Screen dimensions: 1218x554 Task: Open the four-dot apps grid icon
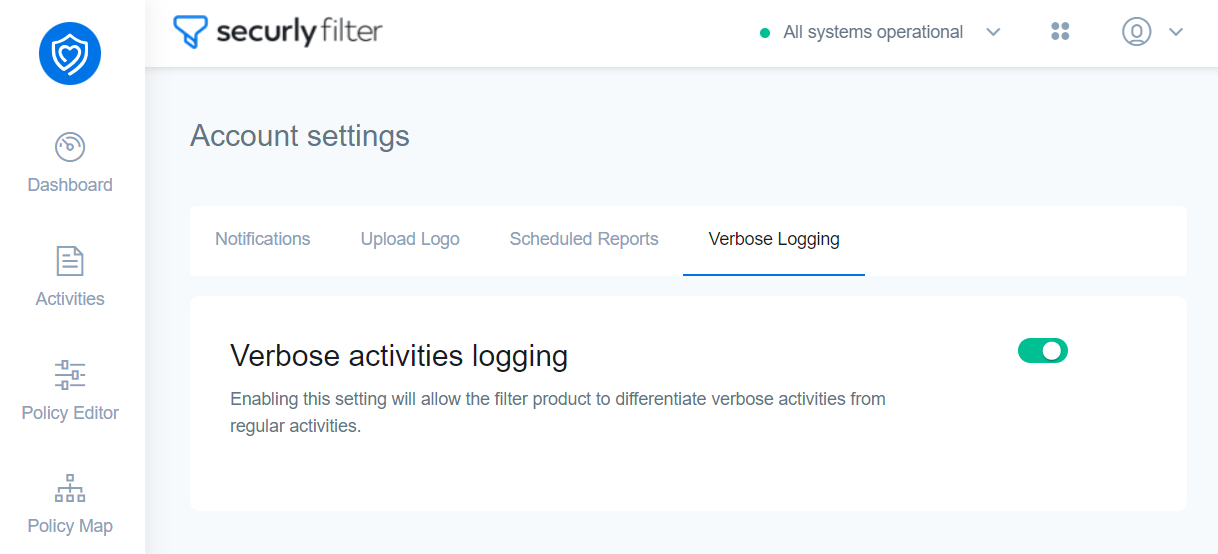click(x=1061, y=32)
